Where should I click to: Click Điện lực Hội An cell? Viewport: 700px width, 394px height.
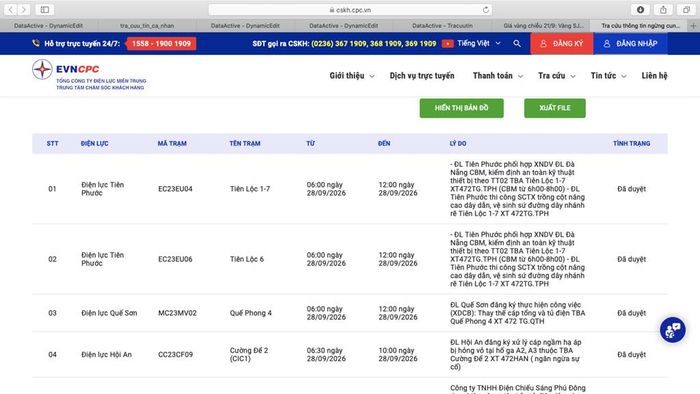coord(106,355)
